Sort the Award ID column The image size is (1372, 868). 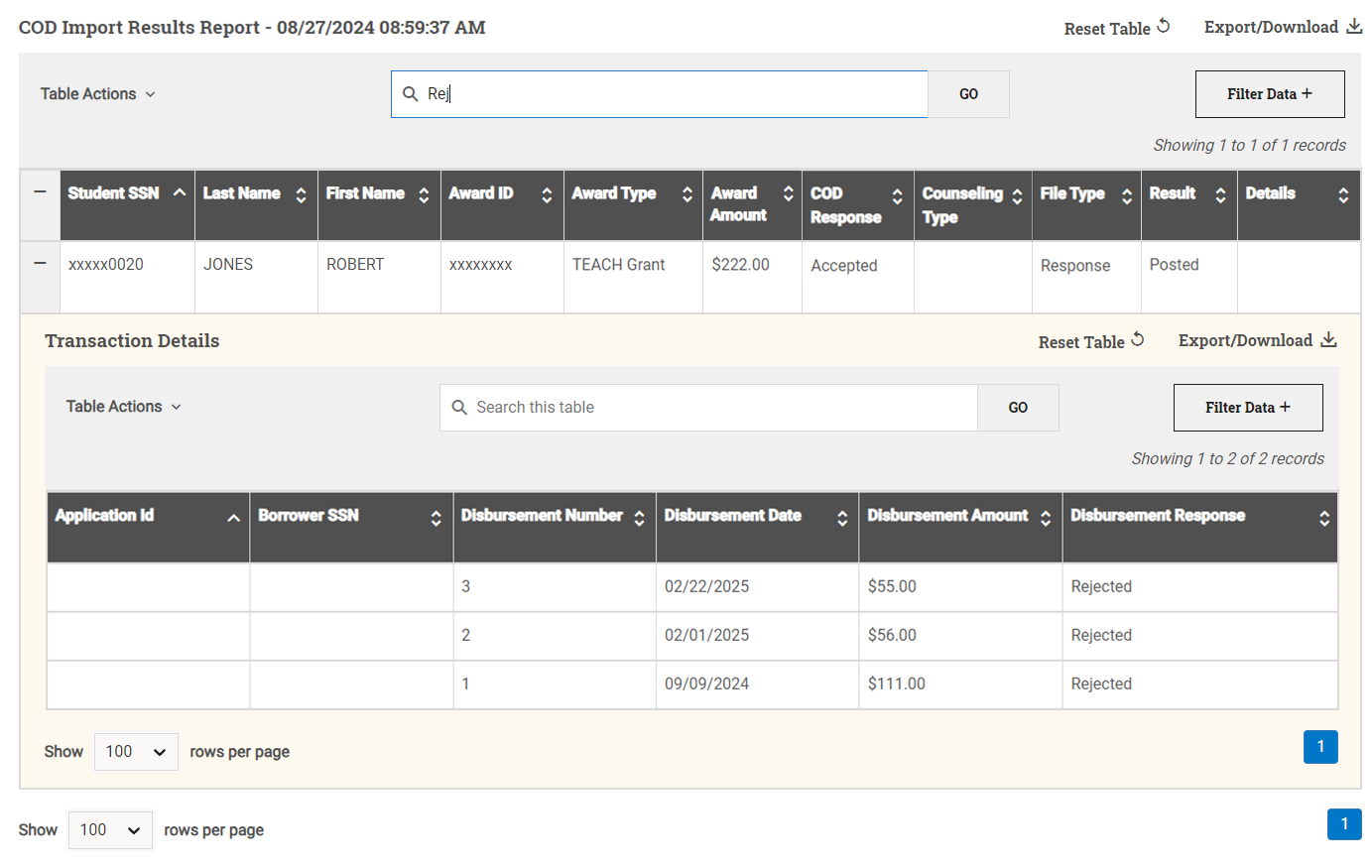[x=547, y=195]
